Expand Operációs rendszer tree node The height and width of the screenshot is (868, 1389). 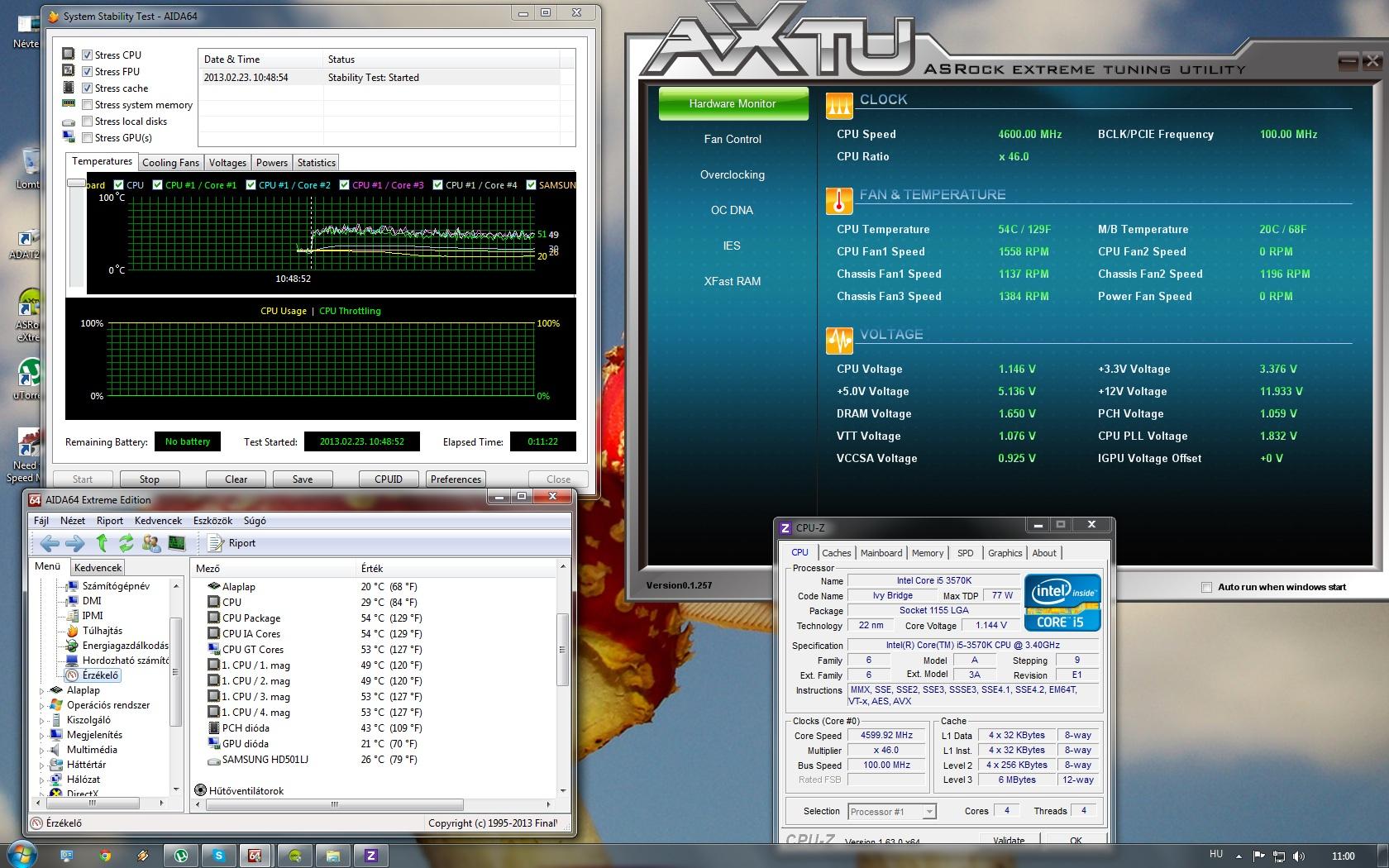[x=42, y=705]
